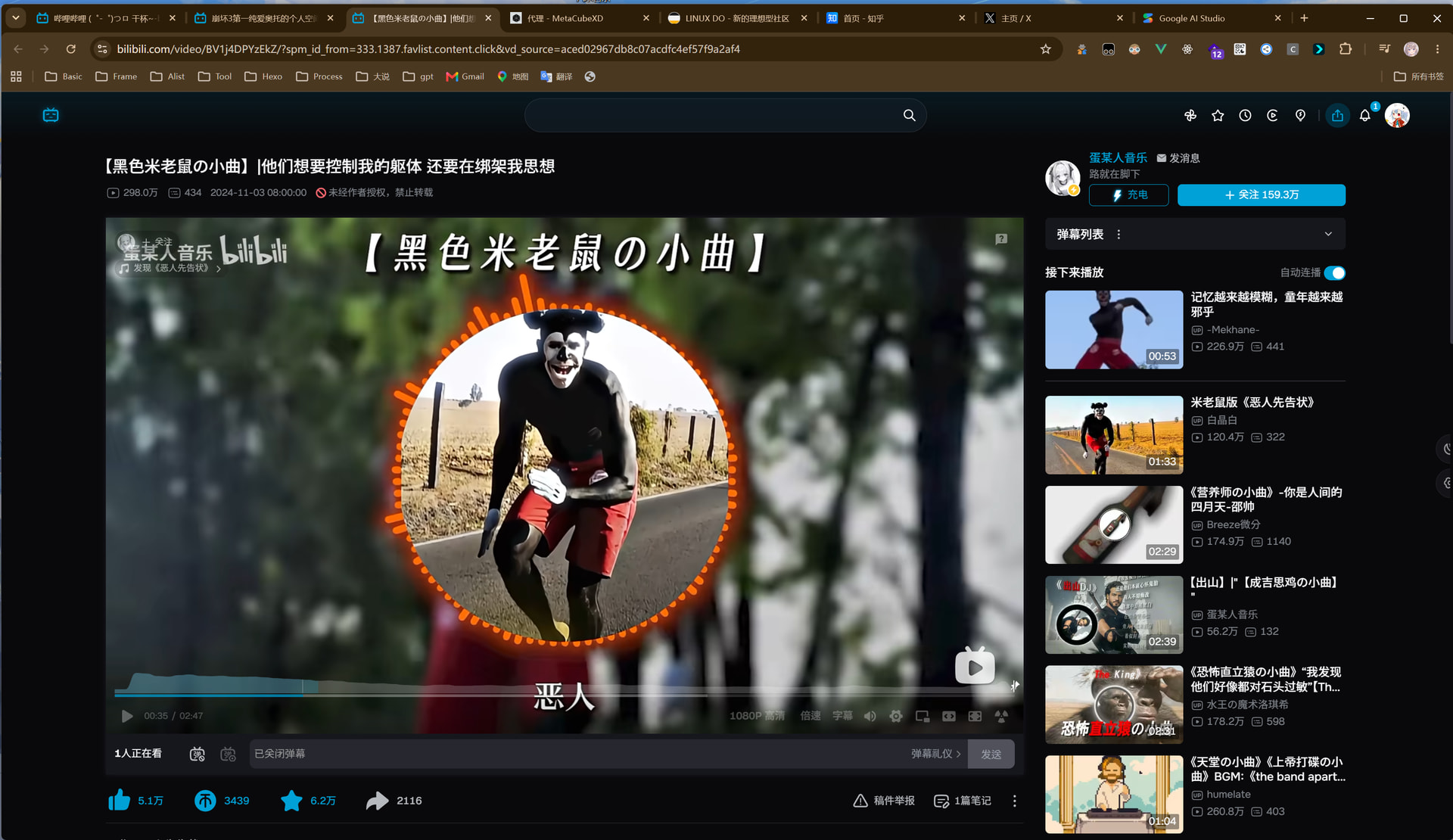The width and height of the screenshot is (1453, 840).
Task: Toggle the danmaku display switch
Action: (197, 754)
